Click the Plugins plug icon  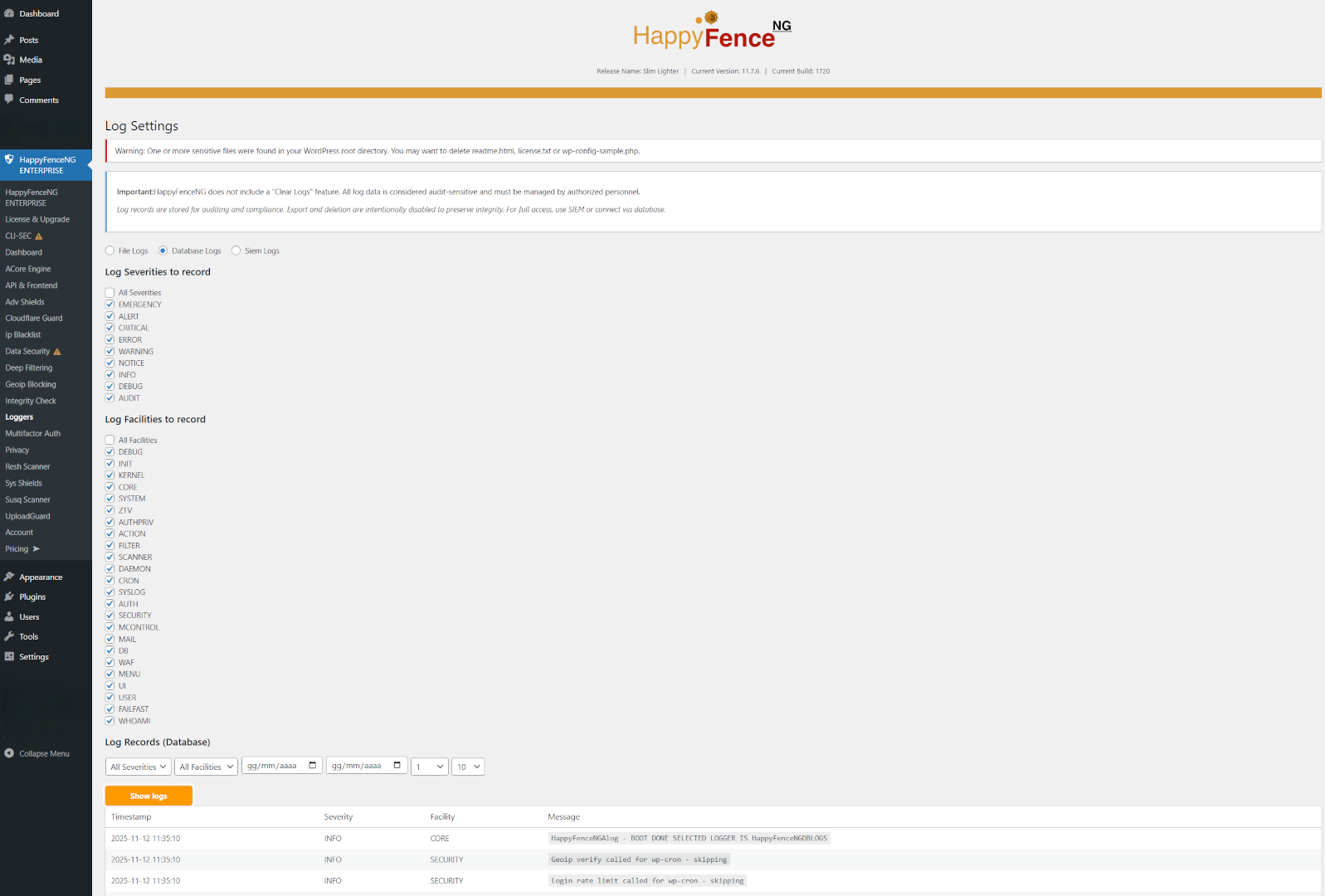tap(9, 597)
